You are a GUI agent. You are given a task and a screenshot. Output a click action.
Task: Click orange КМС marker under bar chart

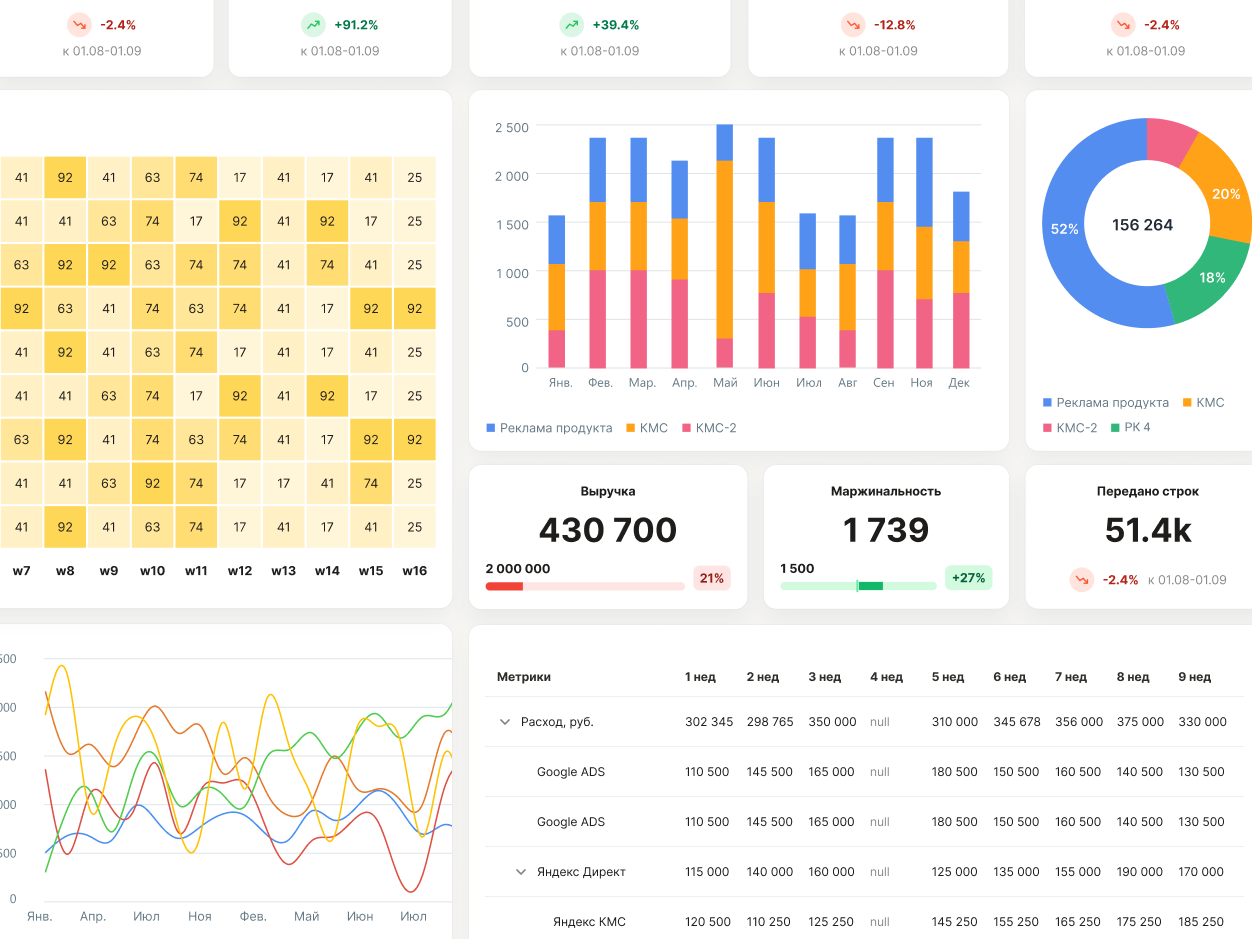(630, 428)
